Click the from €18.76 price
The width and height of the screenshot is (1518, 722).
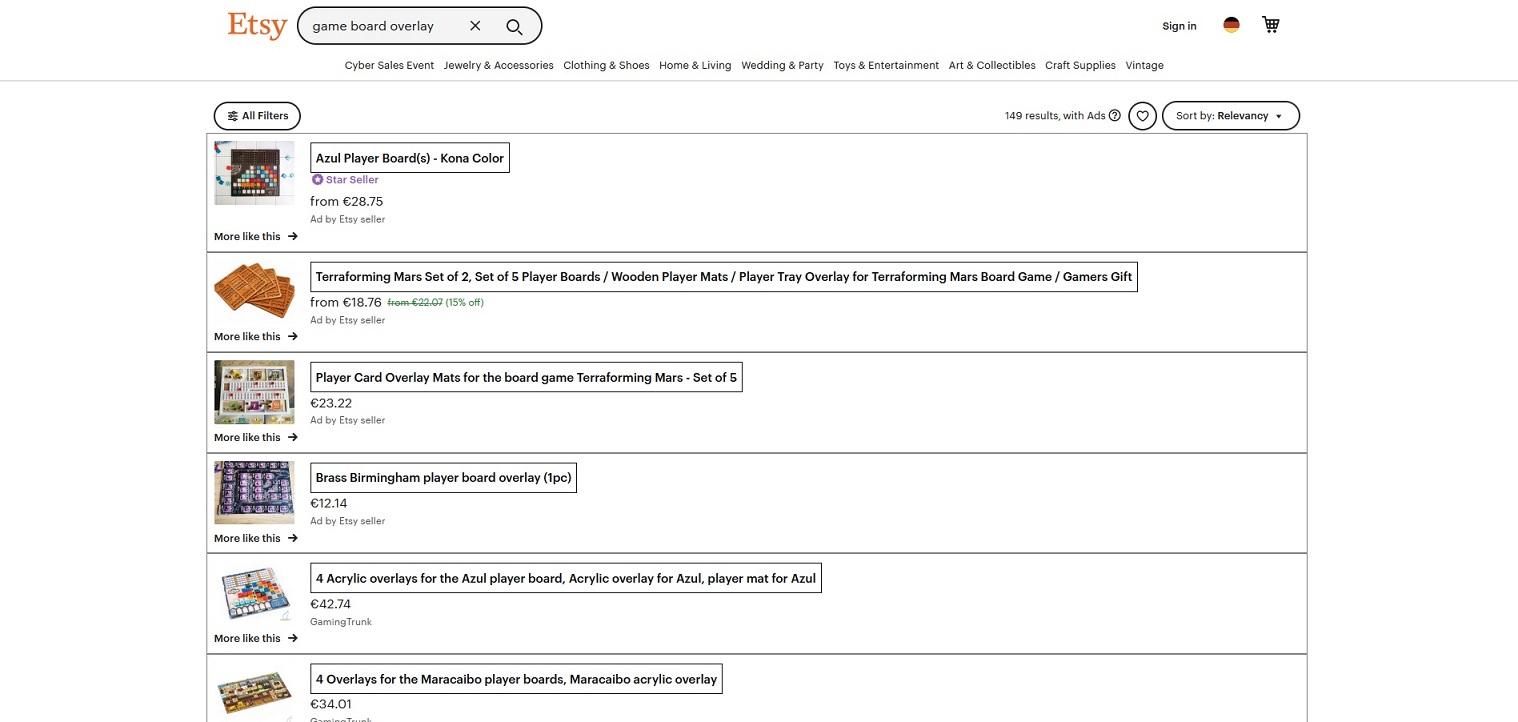(346, 302)
